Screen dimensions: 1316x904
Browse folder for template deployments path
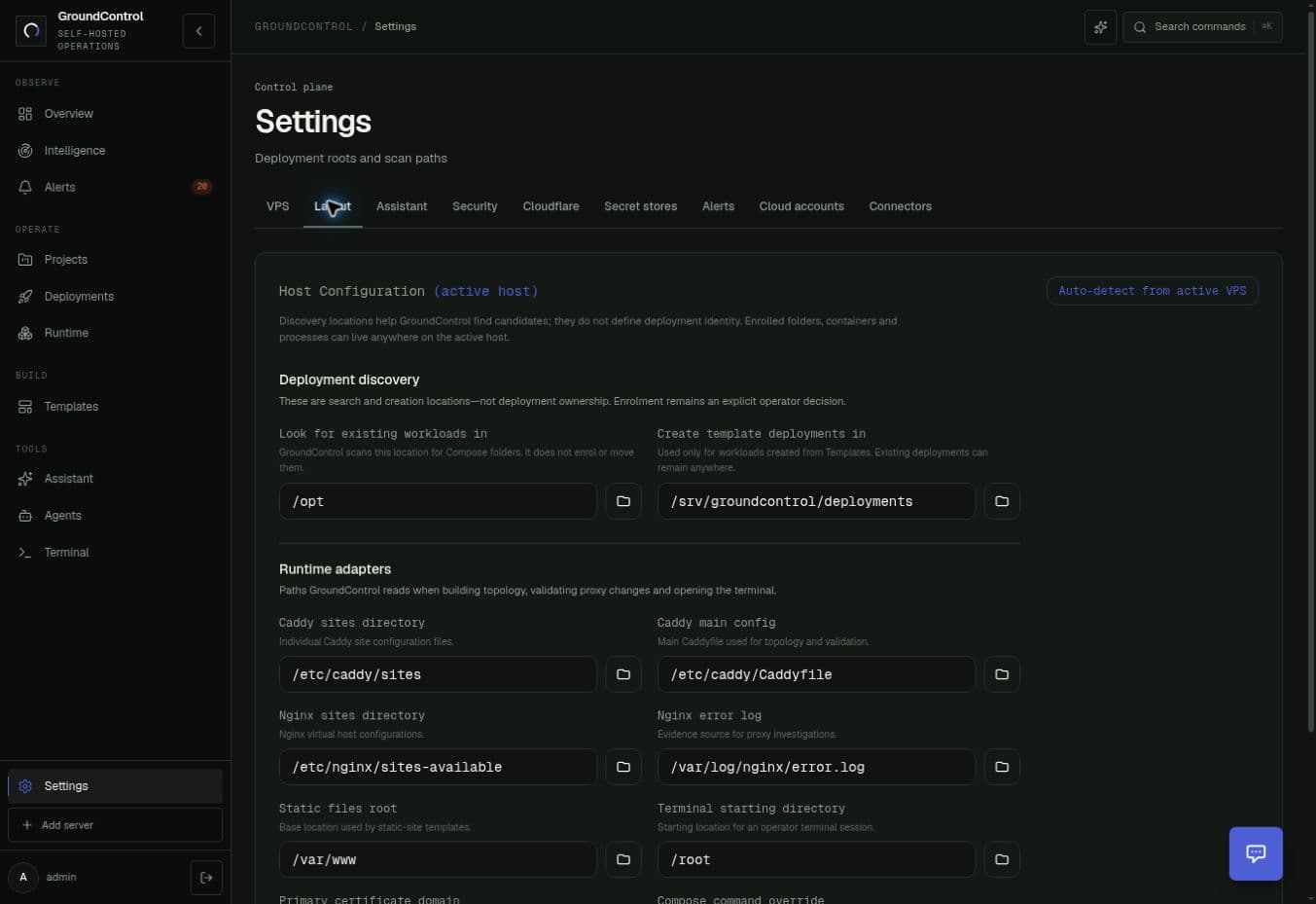(1002, 501)
